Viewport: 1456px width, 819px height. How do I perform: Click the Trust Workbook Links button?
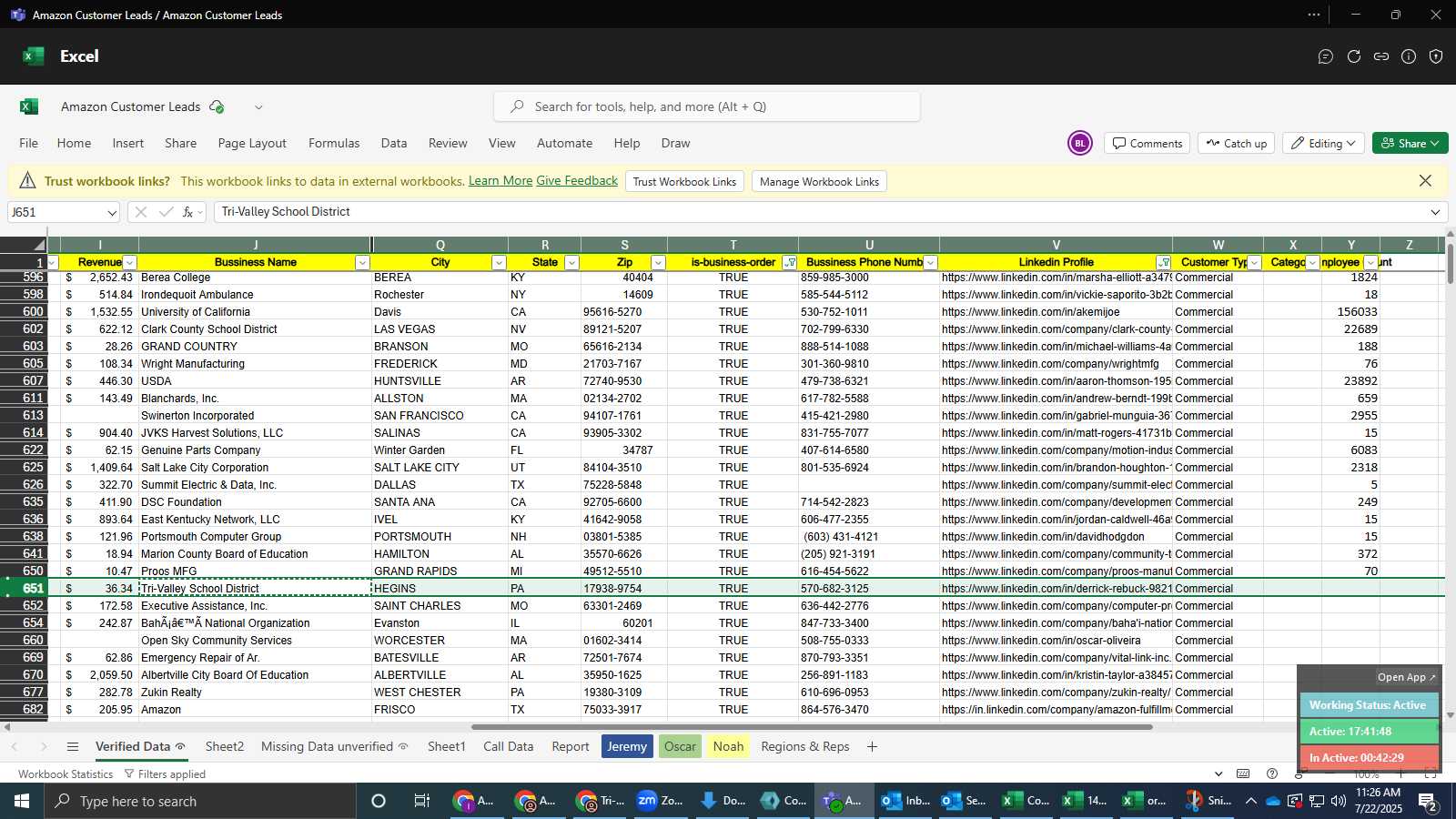(x=684, y=182)
